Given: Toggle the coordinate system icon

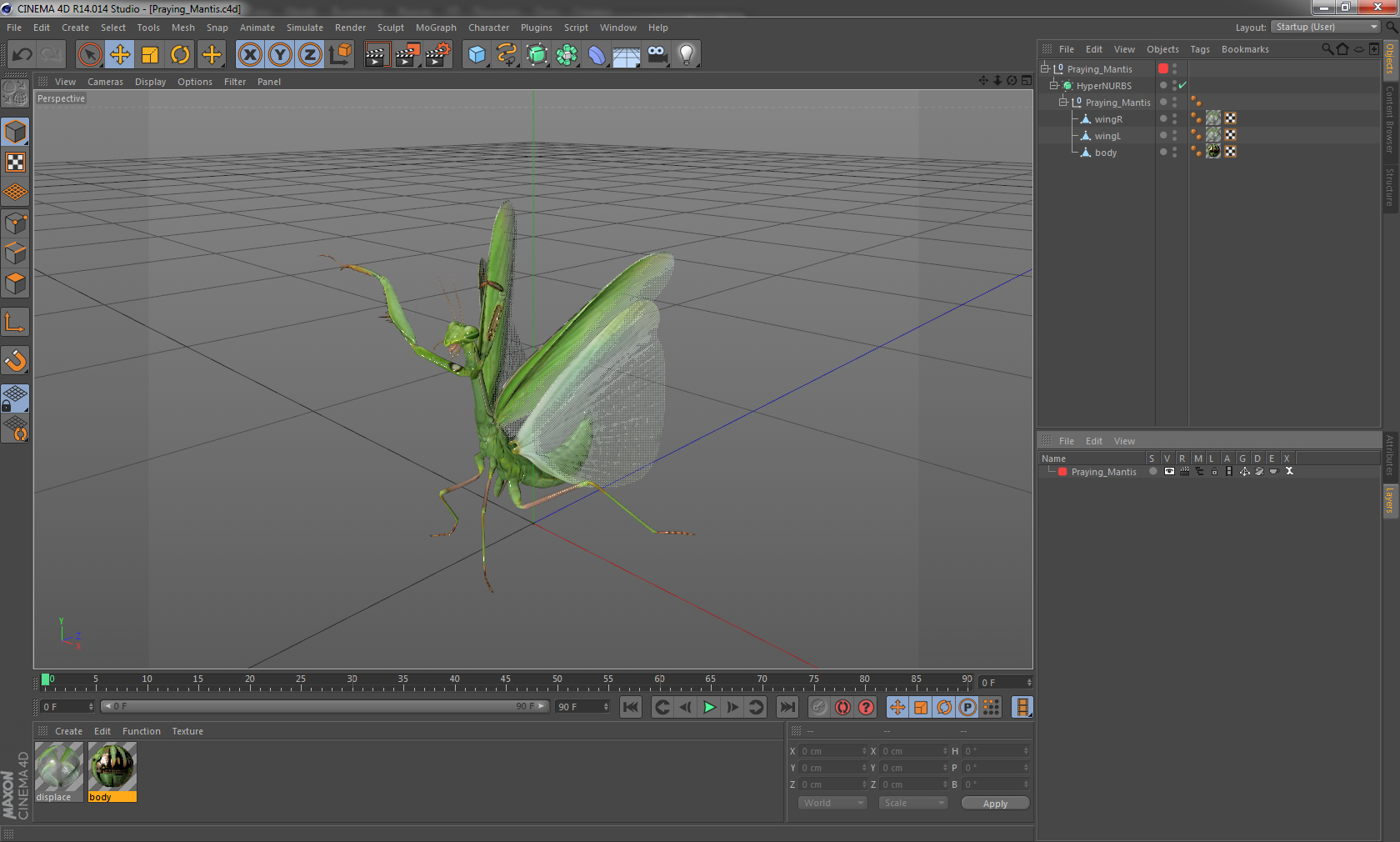Looking at the screenshot, I should point(340,55).
